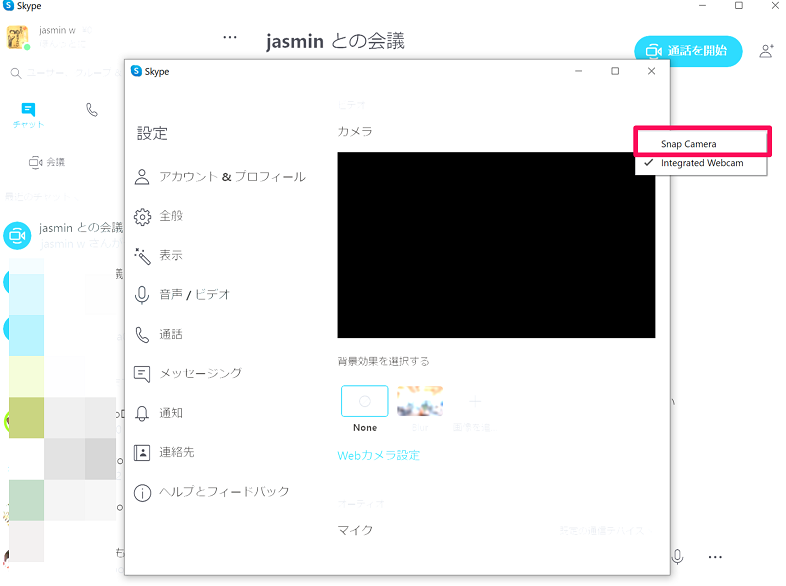Switch to チャット tab
786x586 pixels.
click(29, 115)
